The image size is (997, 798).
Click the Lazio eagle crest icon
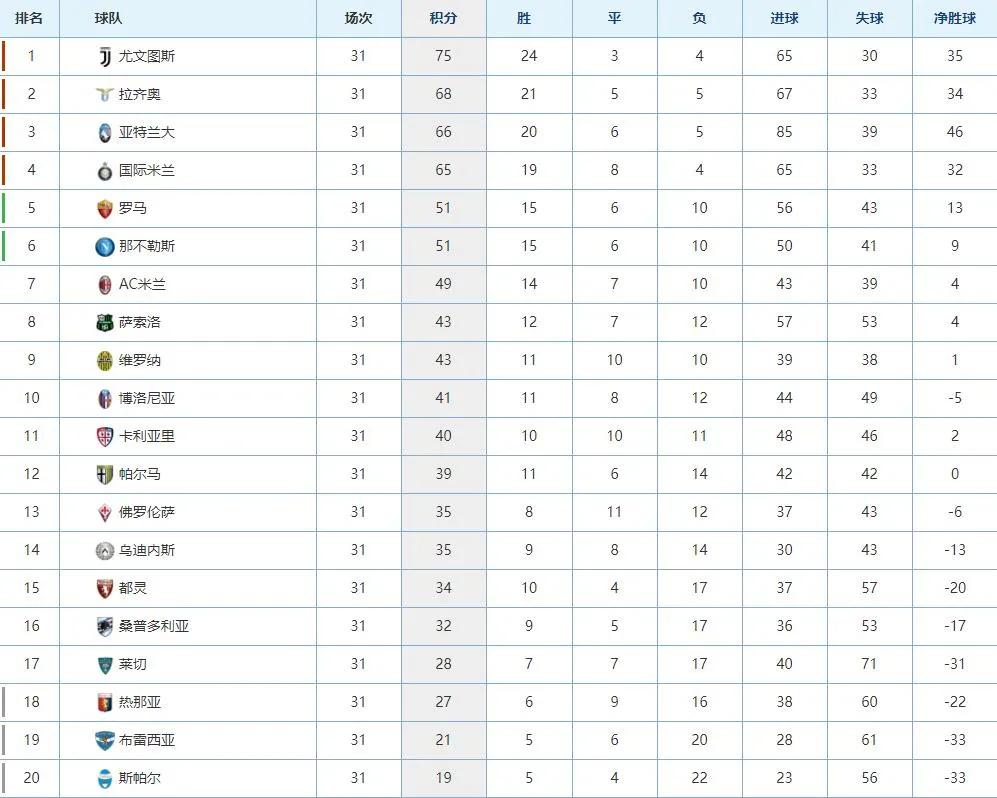(x=105, y=95)
